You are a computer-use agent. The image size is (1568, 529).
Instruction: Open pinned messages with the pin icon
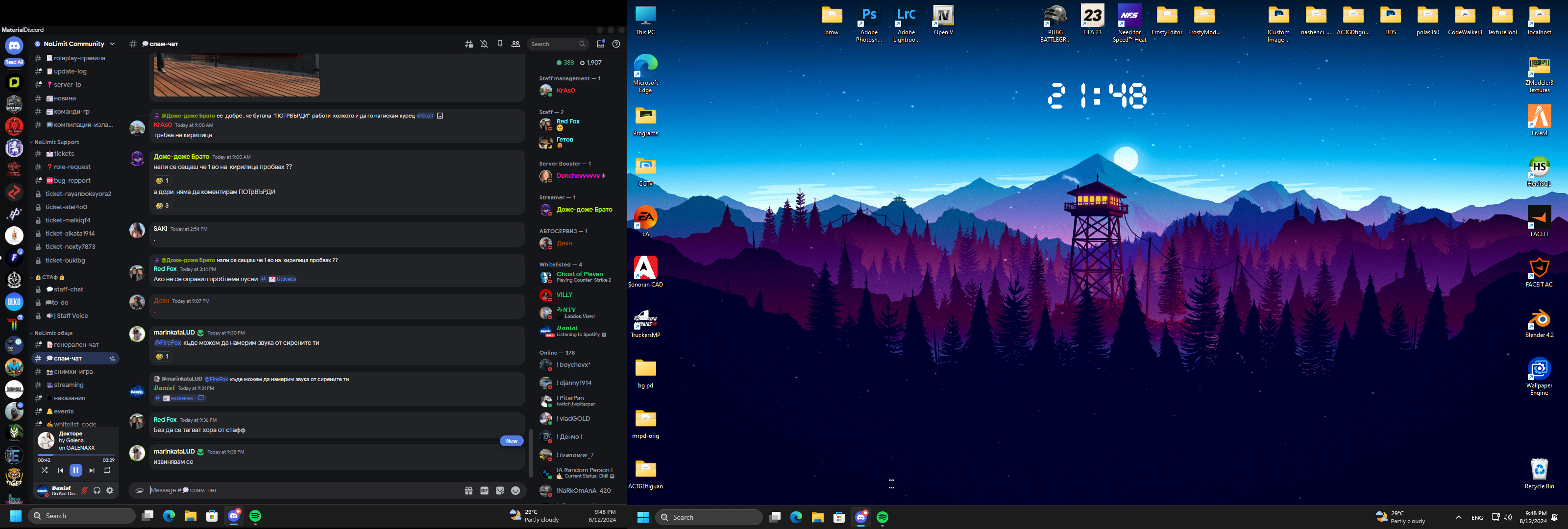tap(500, 45)
